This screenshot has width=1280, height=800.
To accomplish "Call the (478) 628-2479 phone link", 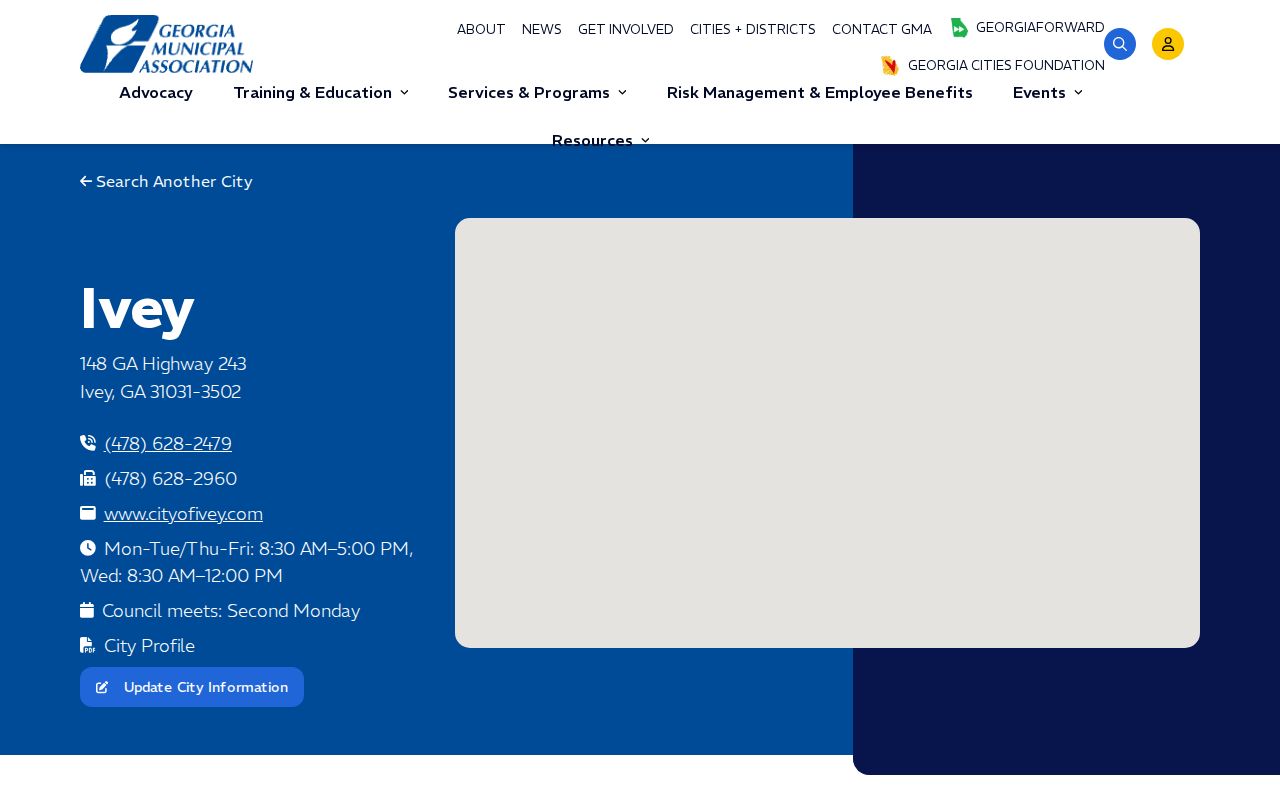I will (168, 444).
